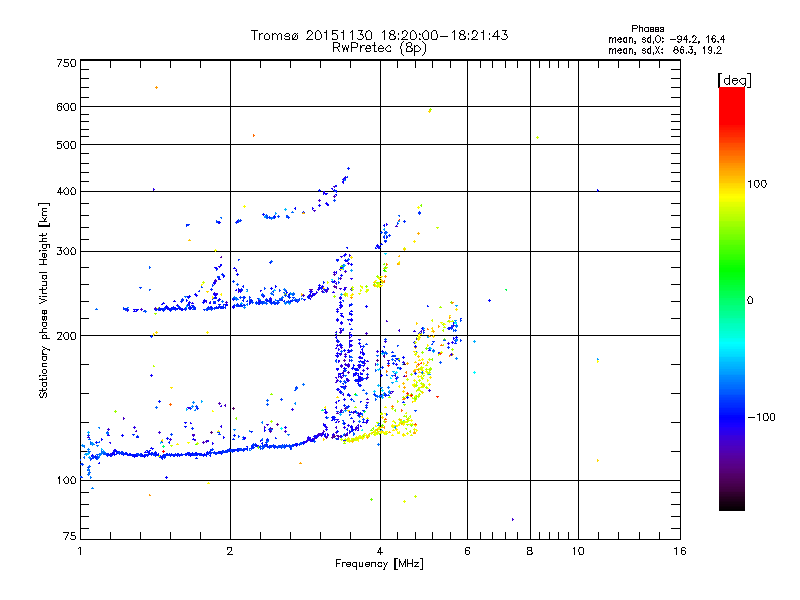Click the plot title 'Tromsø 20151130 18:20:00-18:21:43'
Screen dimensions: 800x600
pyautogui.click(x=379, y=35)
